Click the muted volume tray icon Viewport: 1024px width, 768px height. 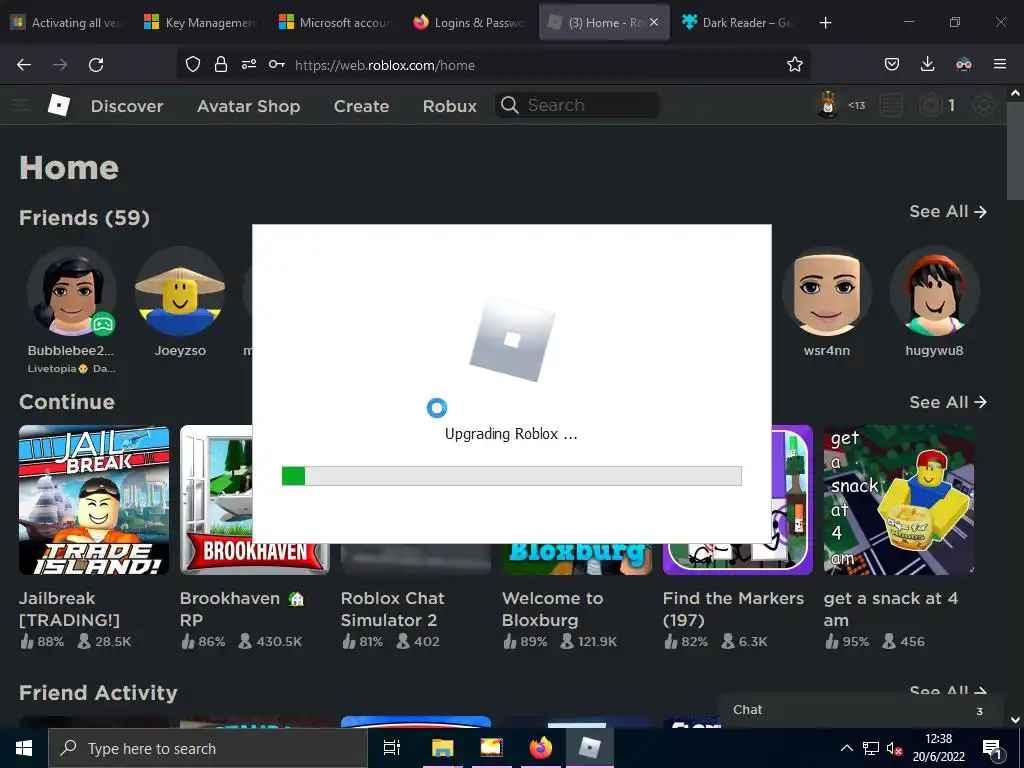(894, 748)
